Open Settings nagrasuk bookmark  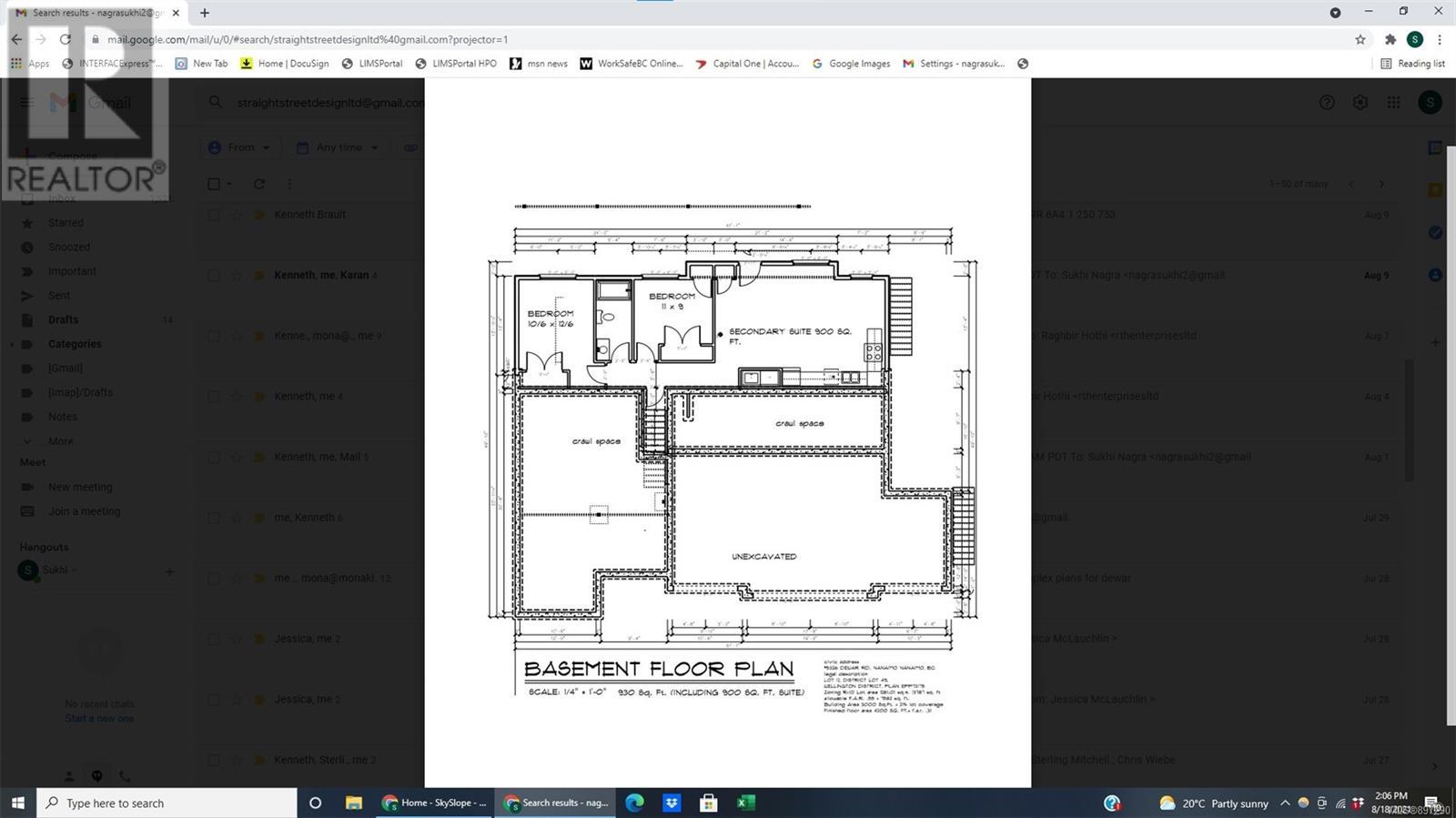[x=954, y=64]
